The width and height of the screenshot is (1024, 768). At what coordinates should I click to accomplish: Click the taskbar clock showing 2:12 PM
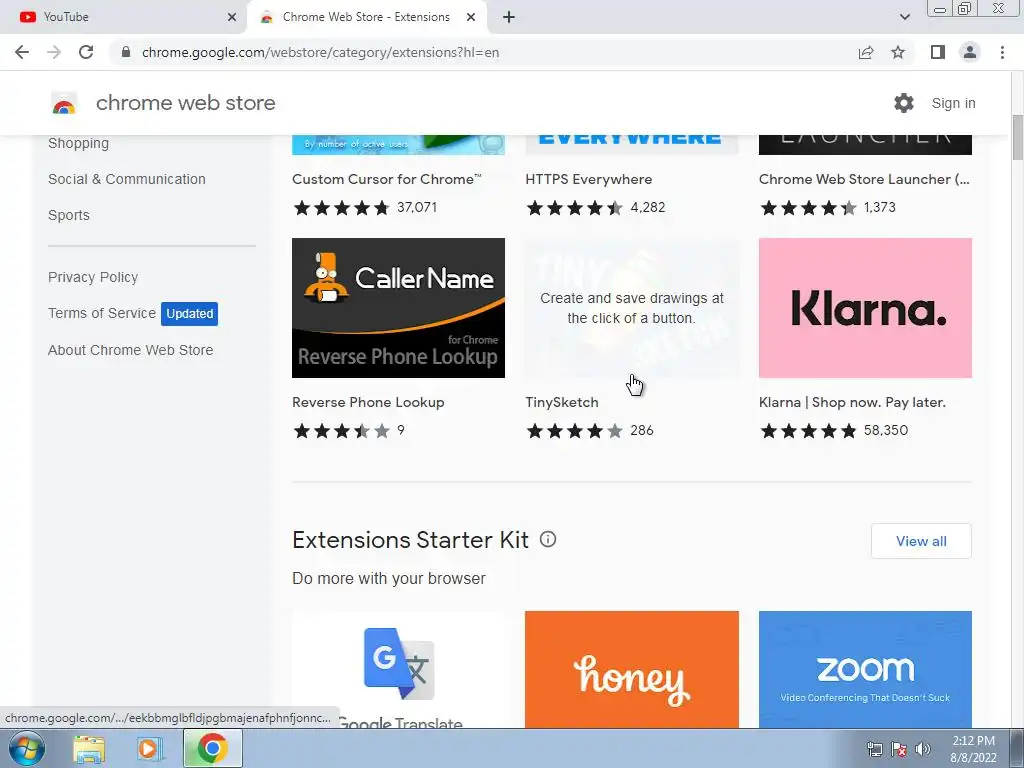coord(973,749)
